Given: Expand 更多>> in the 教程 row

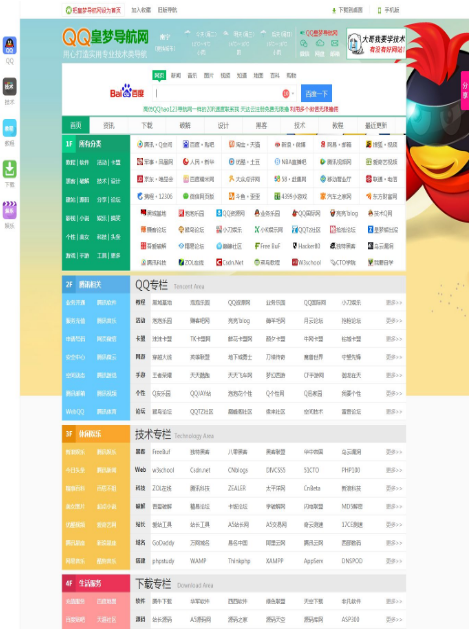Looking at the screenshot, I should point(394,302).
